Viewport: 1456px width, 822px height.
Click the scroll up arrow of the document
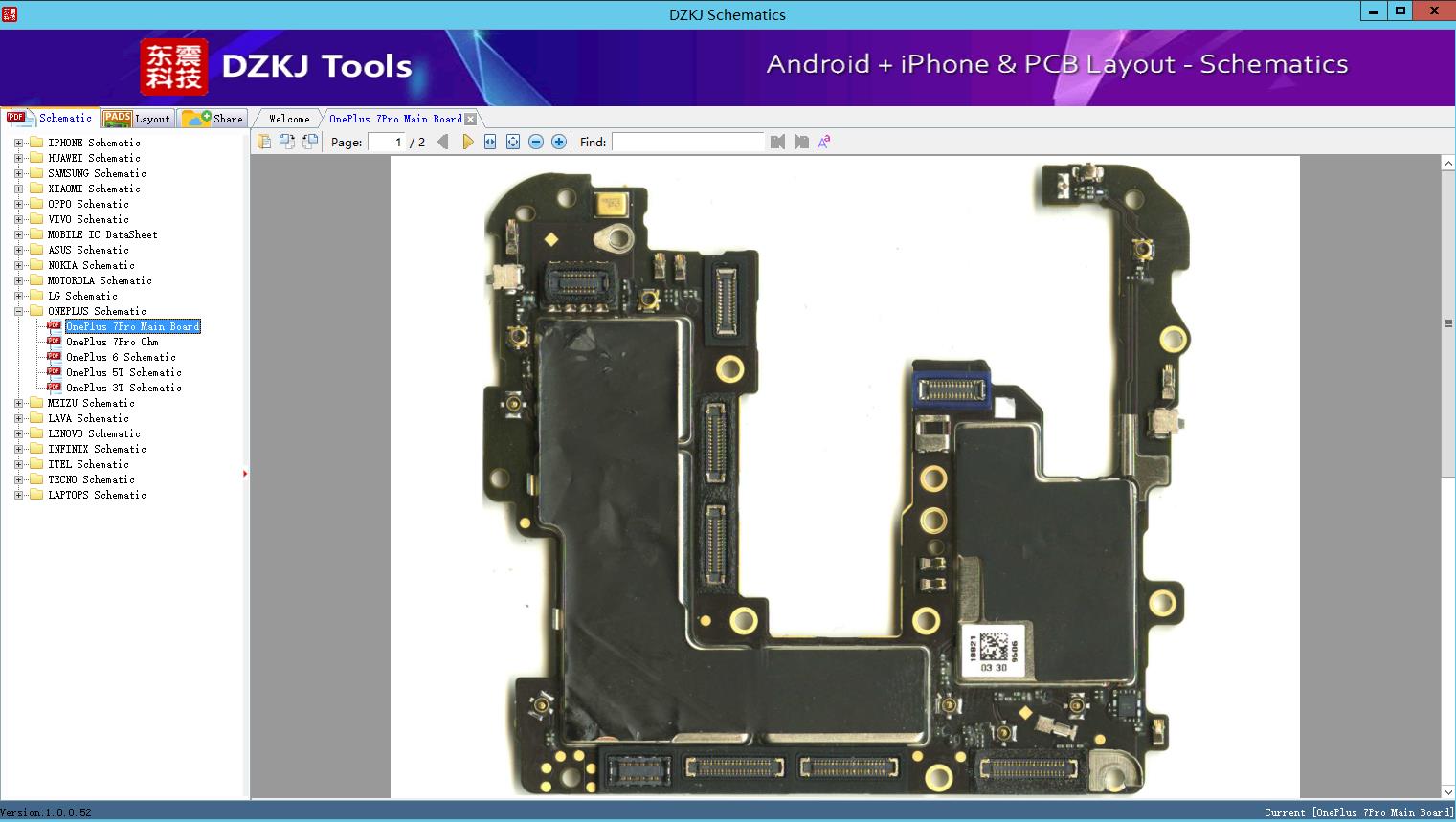coord(1448,165)
